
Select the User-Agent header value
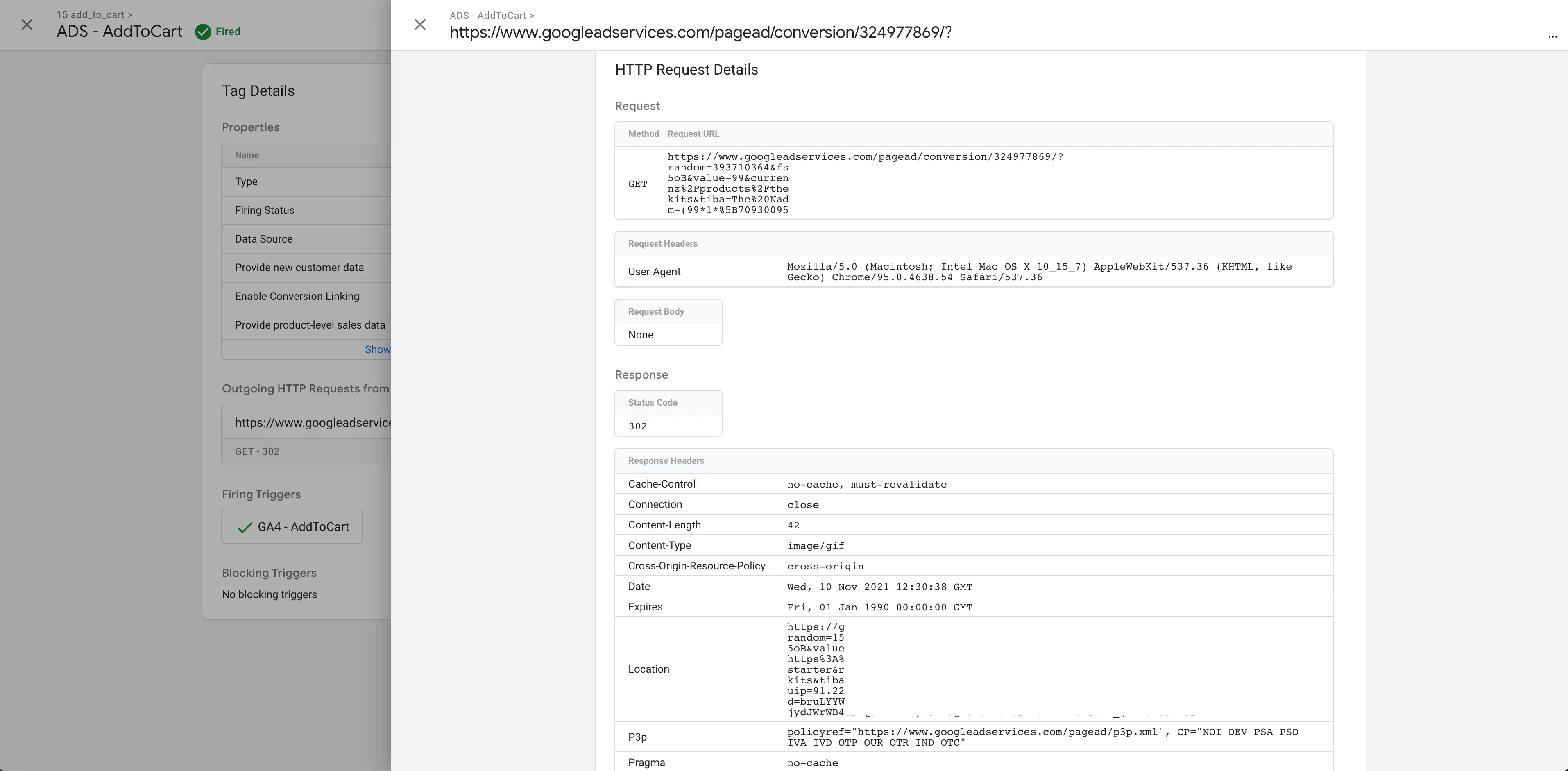pyautogui.click(x=1039, y=272)
